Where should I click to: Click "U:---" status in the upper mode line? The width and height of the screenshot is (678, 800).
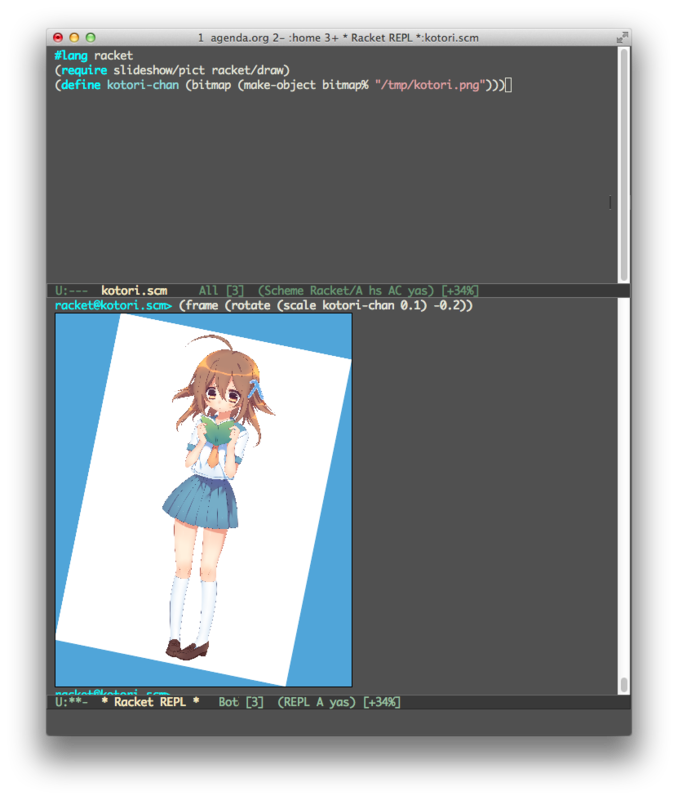click(x=71, y=291)
